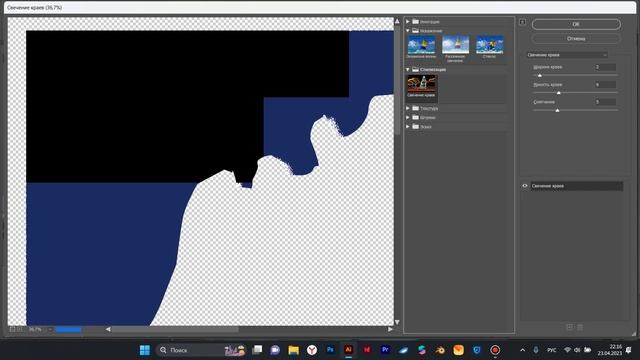The image size is (640, 360).
Task: Open InDesign from the taskbar
Action: pos(367,350)
